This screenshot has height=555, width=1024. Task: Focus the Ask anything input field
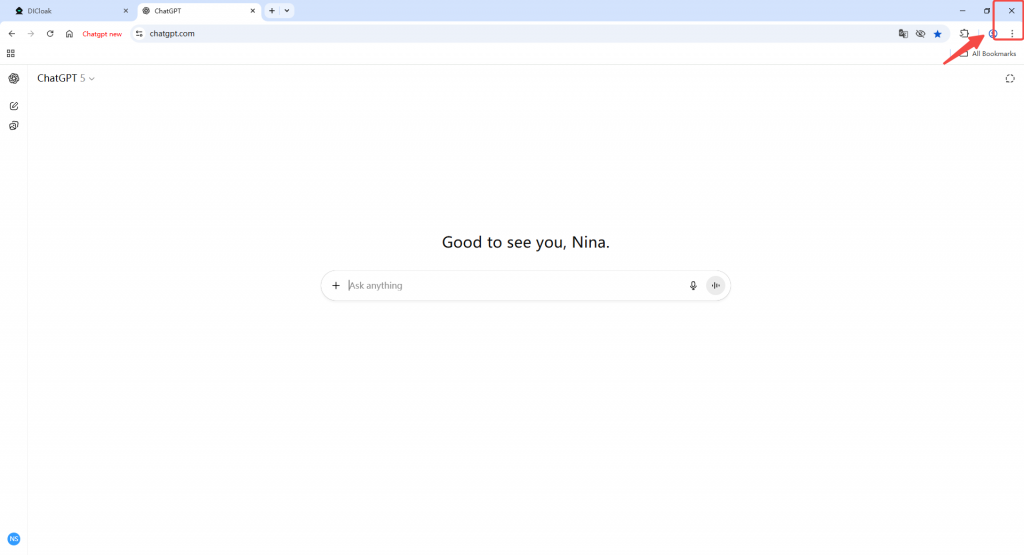coord(515,285)
